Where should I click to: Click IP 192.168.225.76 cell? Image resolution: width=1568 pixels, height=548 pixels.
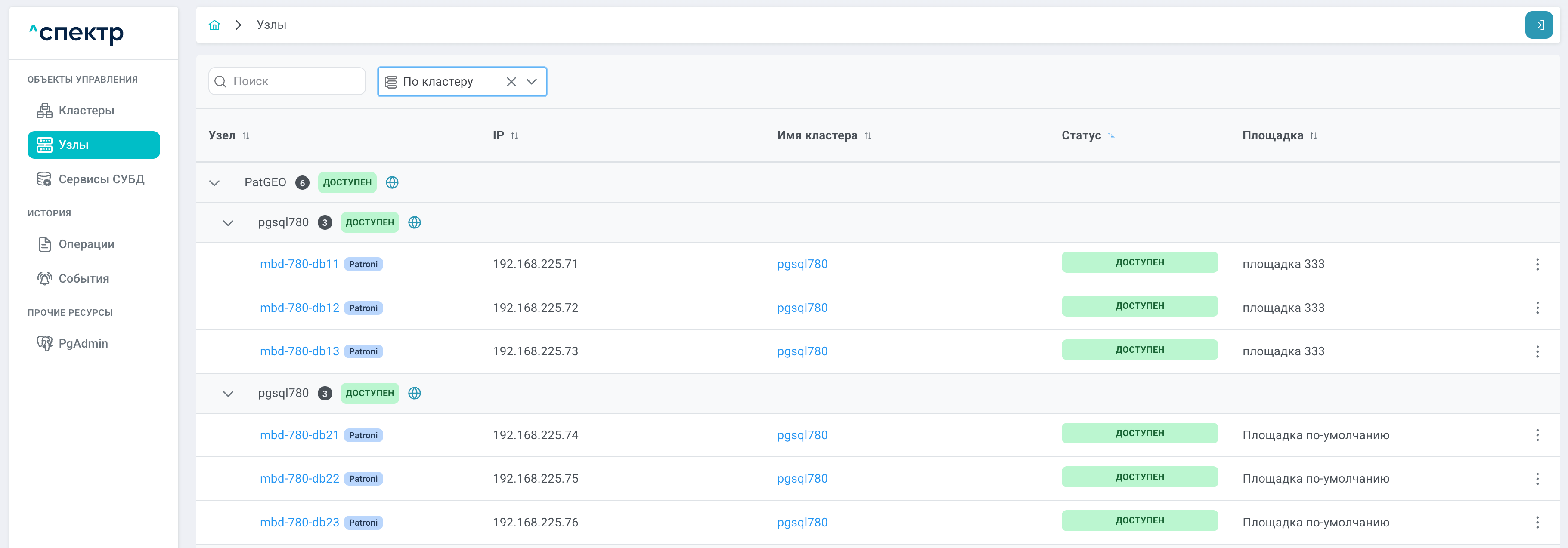point(535,523)
